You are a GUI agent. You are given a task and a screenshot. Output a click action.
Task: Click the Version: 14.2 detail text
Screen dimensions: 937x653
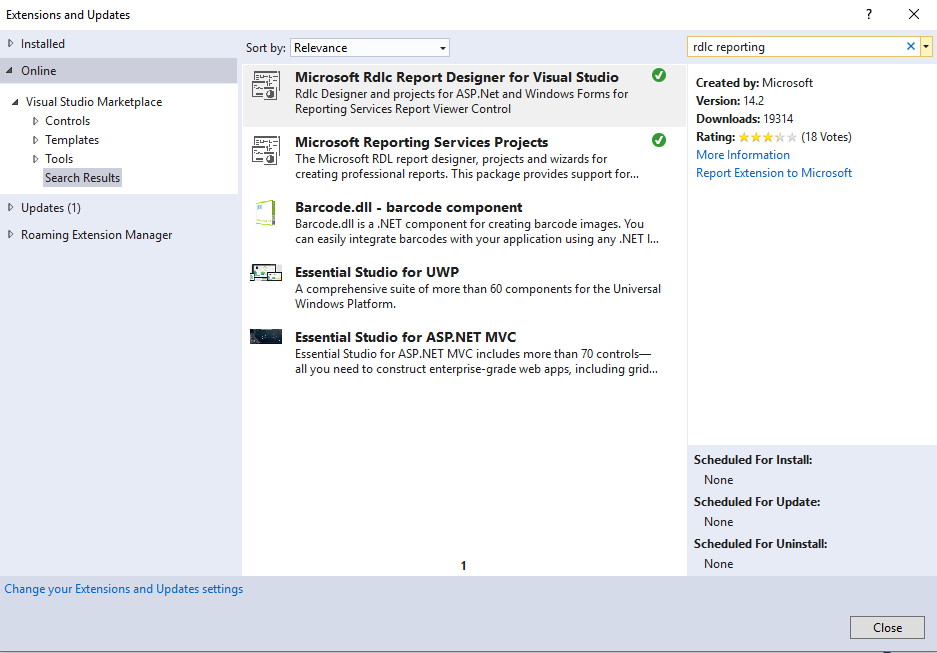(730, 101)
